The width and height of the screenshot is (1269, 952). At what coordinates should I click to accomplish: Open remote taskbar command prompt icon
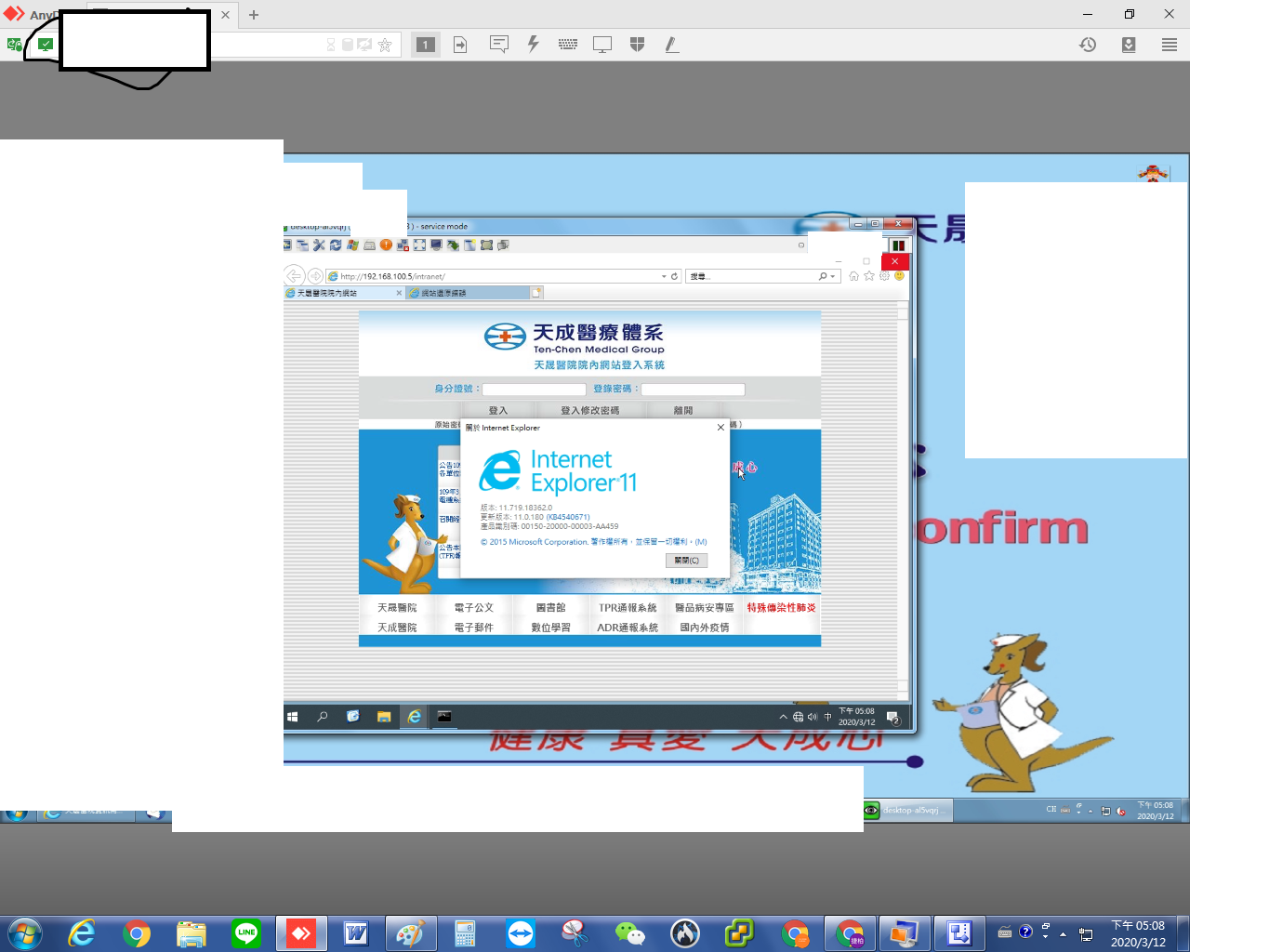[x=444, y=717]
